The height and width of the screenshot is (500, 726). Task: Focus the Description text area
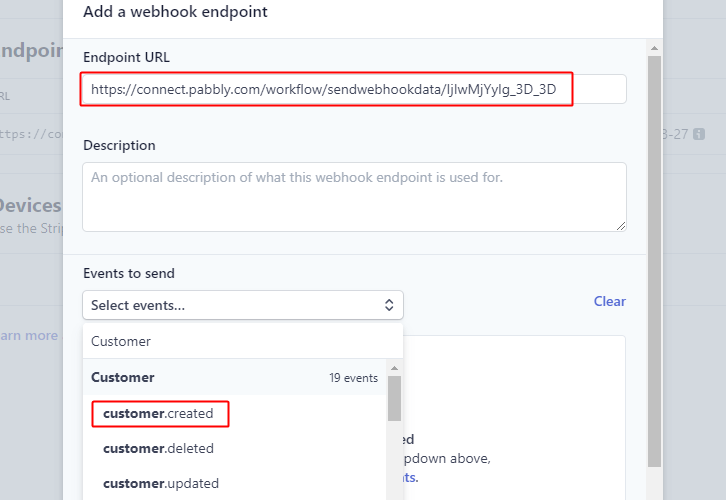(x=354, y=197)
